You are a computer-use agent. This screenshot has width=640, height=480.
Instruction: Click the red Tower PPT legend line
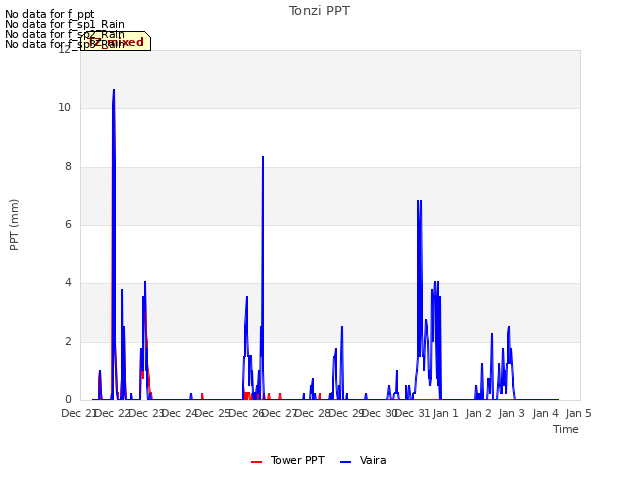click(x=256, y=462)
